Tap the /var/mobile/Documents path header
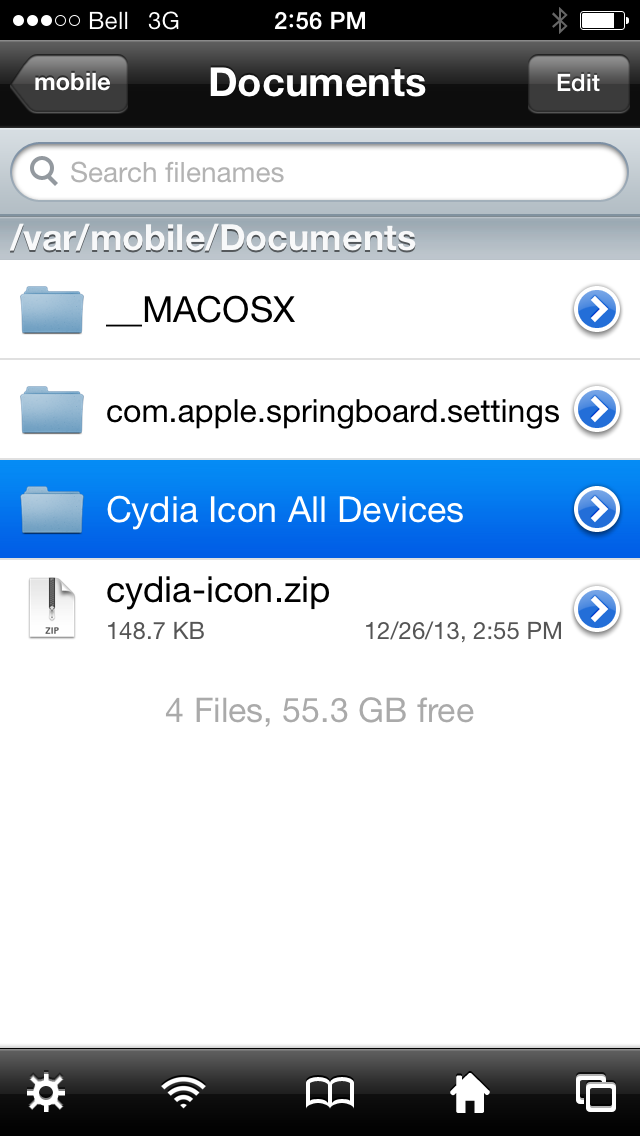Viewport: 640px width, 1136px height. (320, 238)
